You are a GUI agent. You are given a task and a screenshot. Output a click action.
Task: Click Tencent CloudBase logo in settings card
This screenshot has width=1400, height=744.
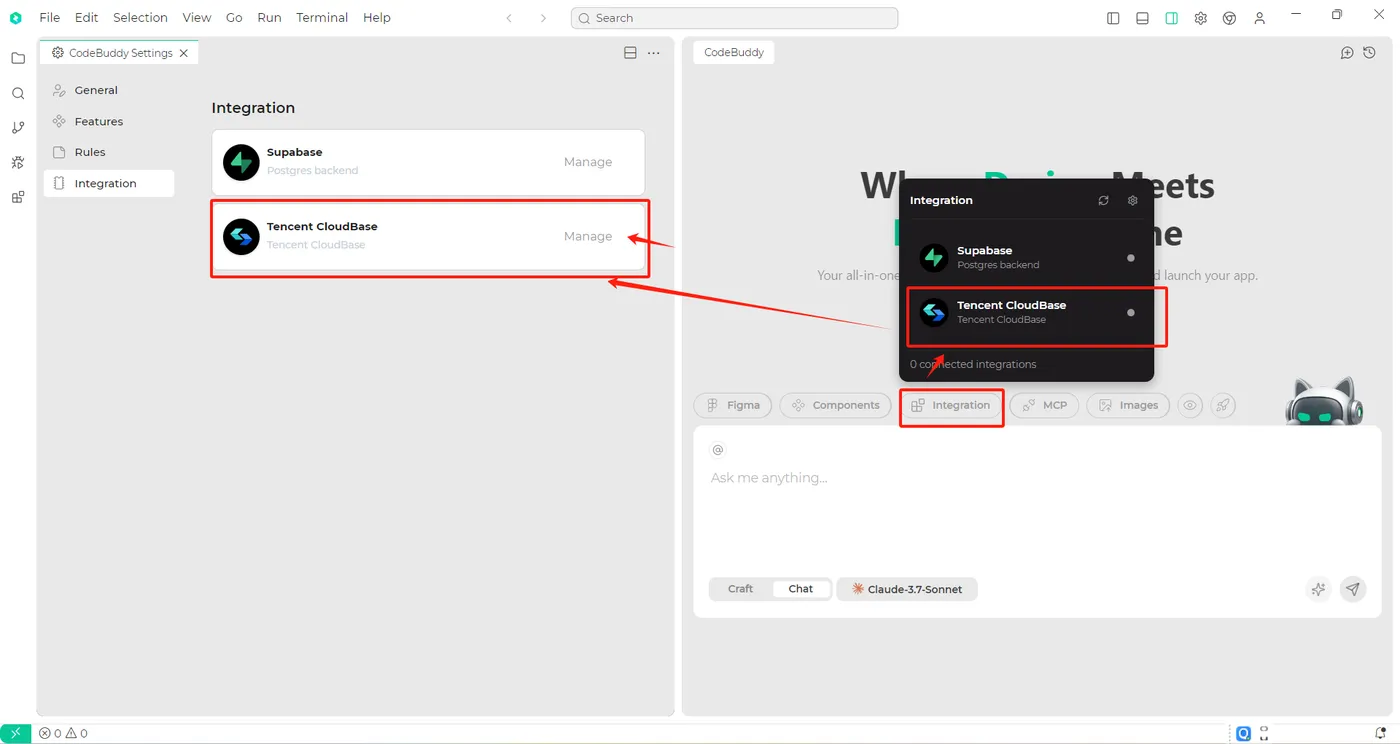point(241,237)
